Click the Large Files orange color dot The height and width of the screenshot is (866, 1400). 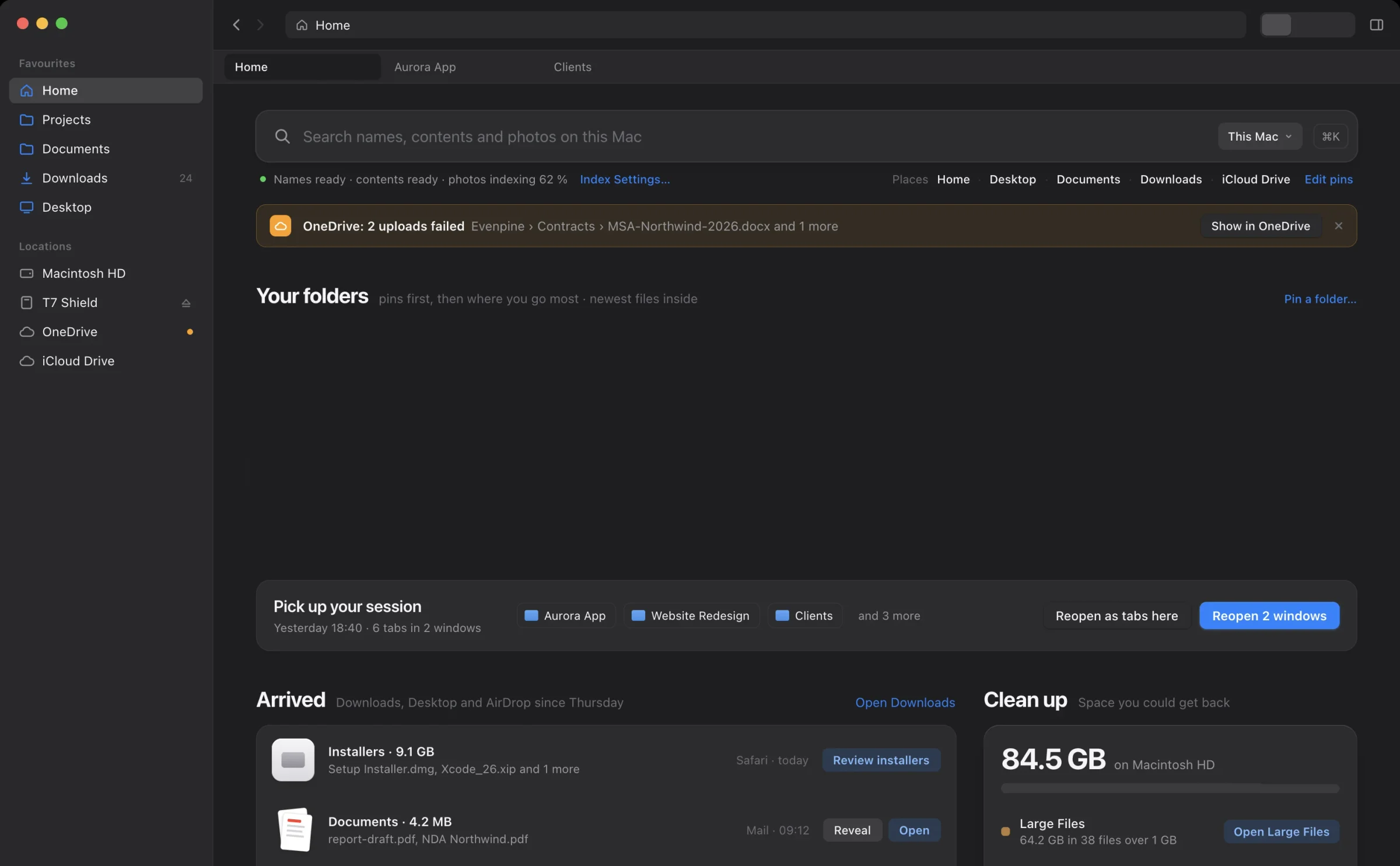click(x=1006, y=832)
